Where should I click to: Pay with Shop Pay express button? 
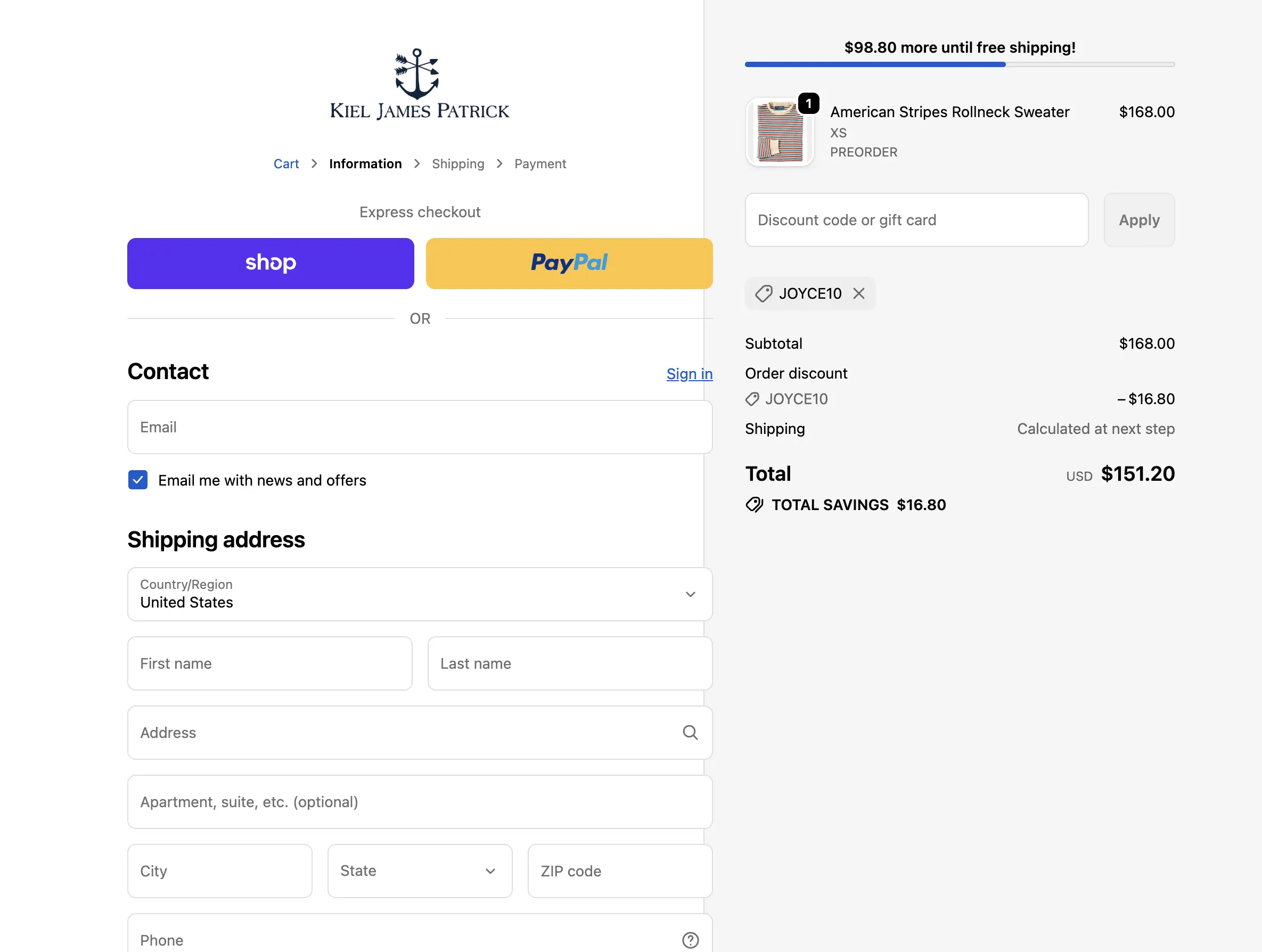click(271, 263)
